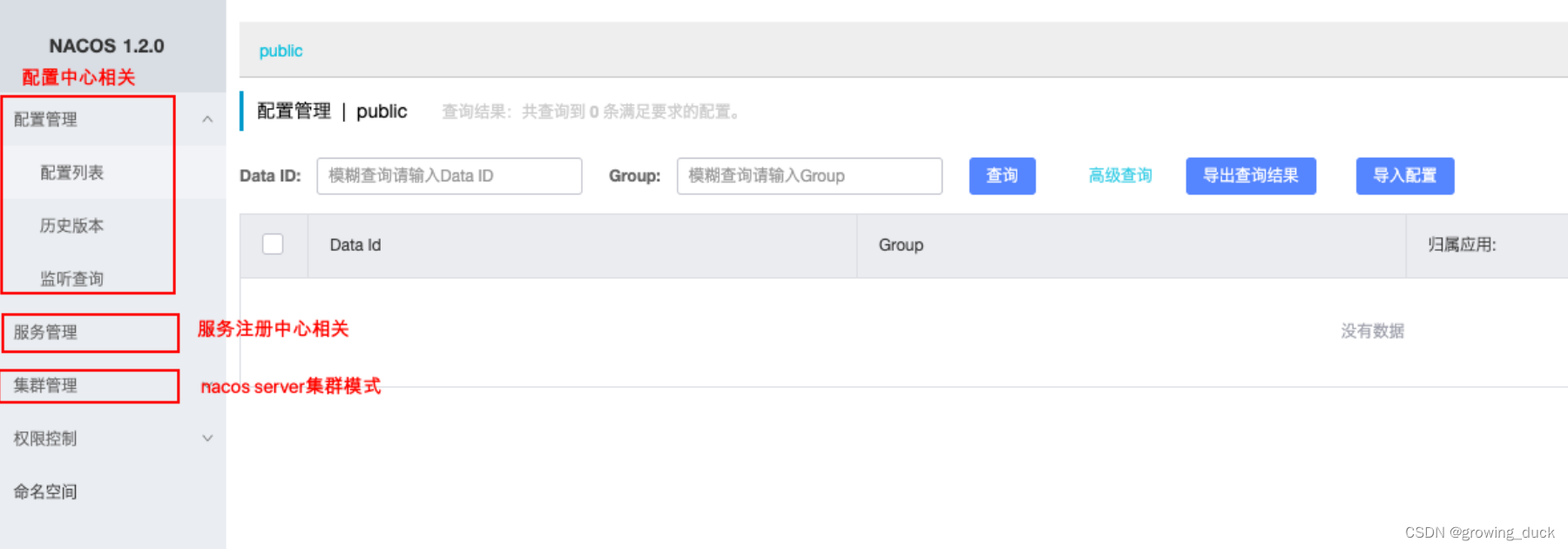Collapse the 配置管理 menu chevron

pos(207,119)
